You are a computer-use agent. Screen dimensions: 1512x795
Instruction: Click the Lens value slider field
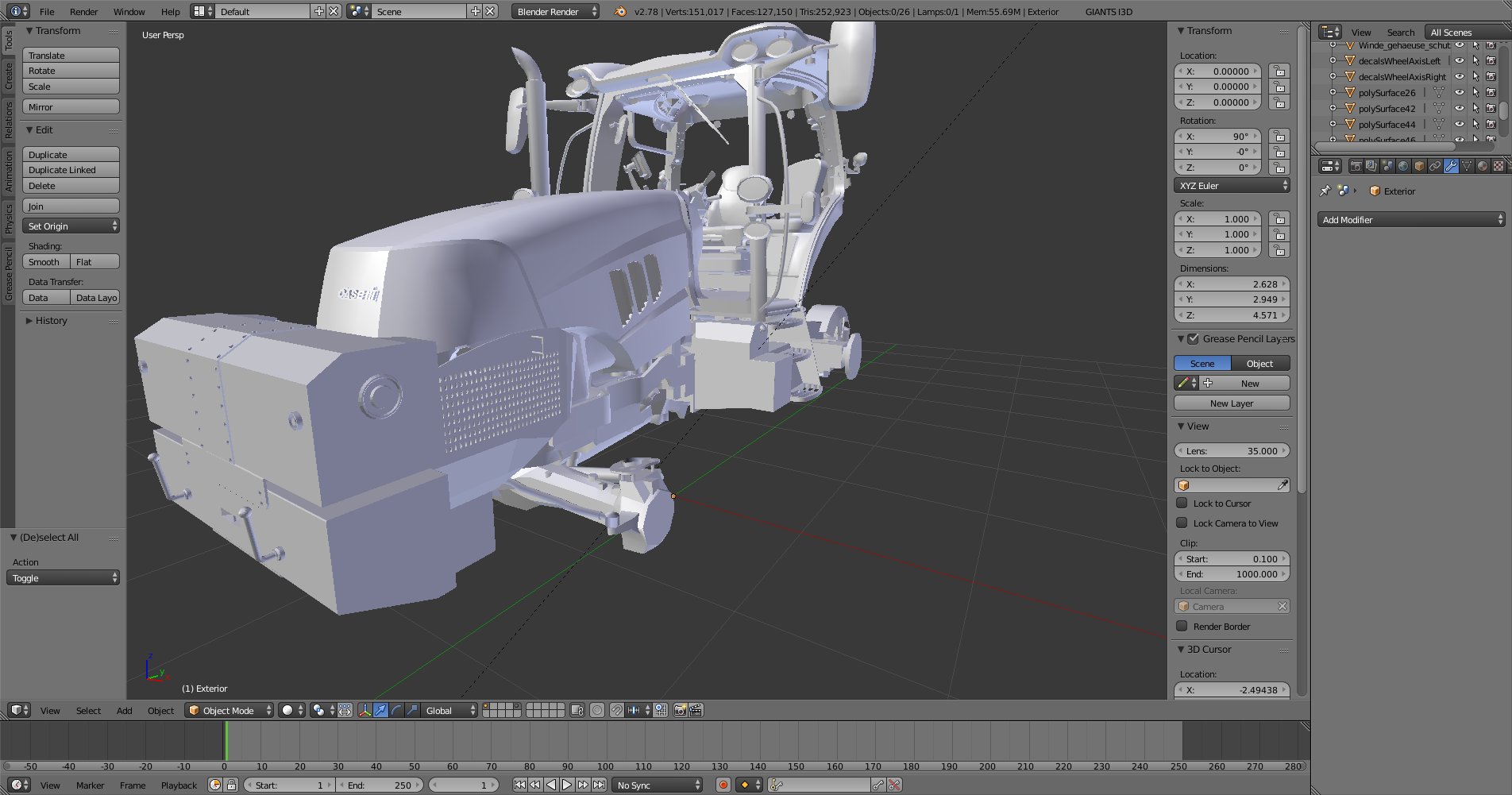[x=1231, y=451]
